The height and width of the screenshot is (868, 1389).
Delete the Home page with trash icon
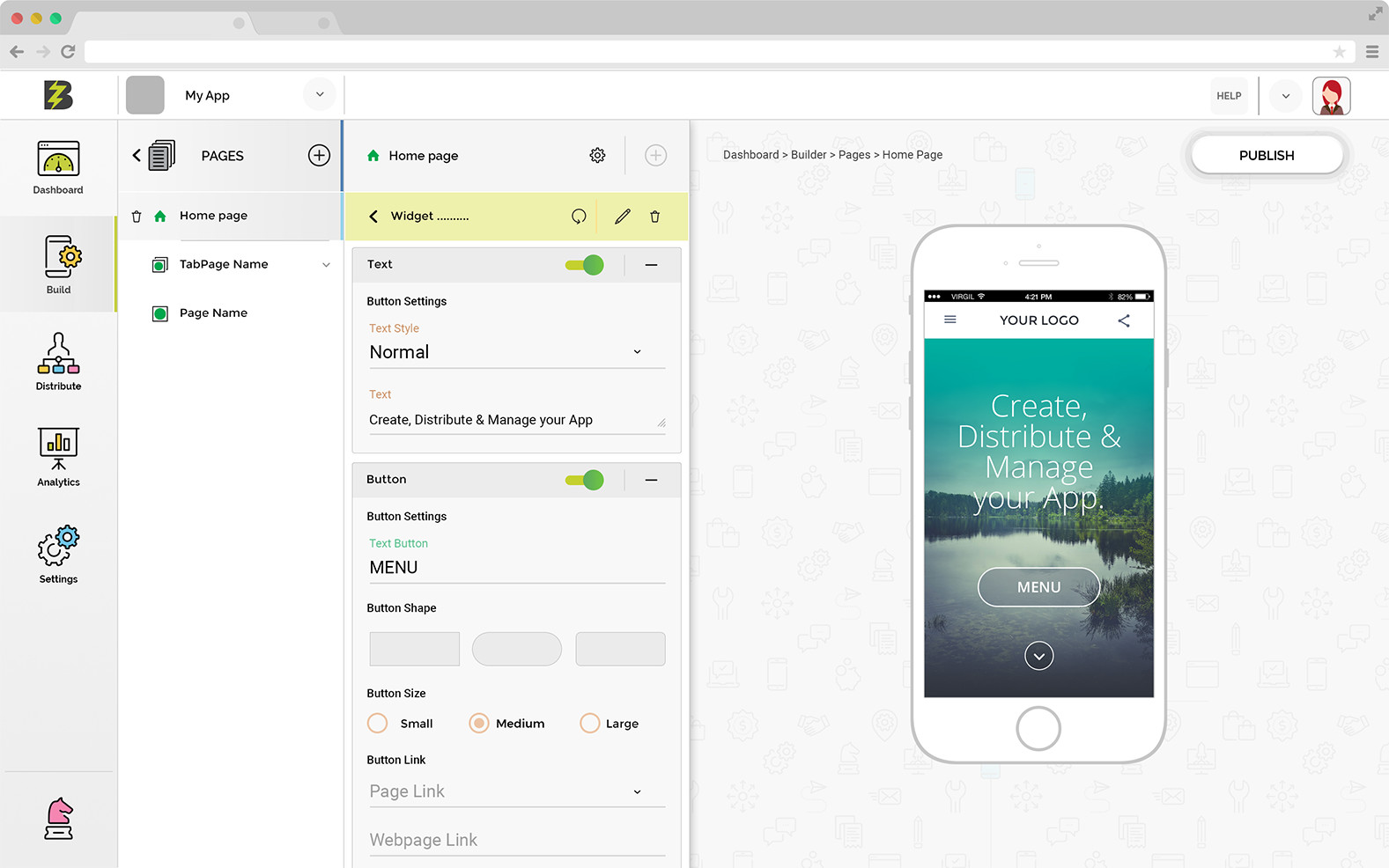coord(137,217)
